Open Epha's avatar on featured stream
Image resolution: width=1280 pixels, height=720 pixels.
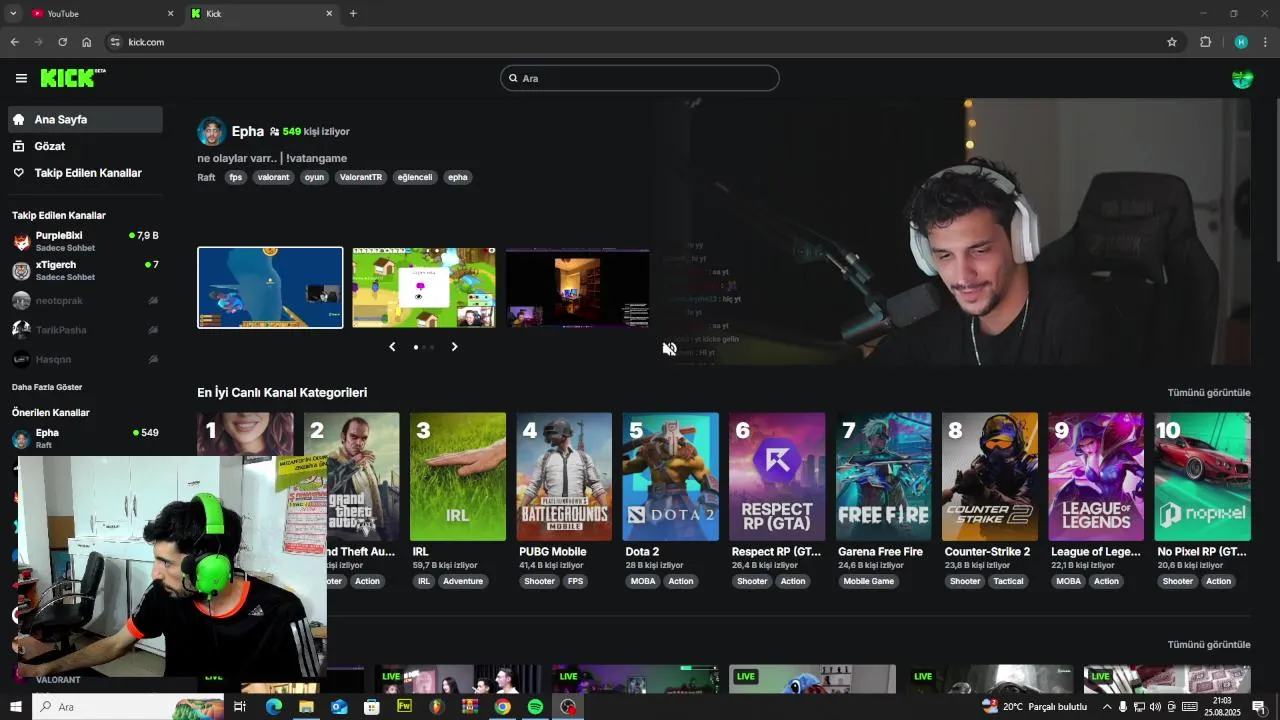[211, 131]
